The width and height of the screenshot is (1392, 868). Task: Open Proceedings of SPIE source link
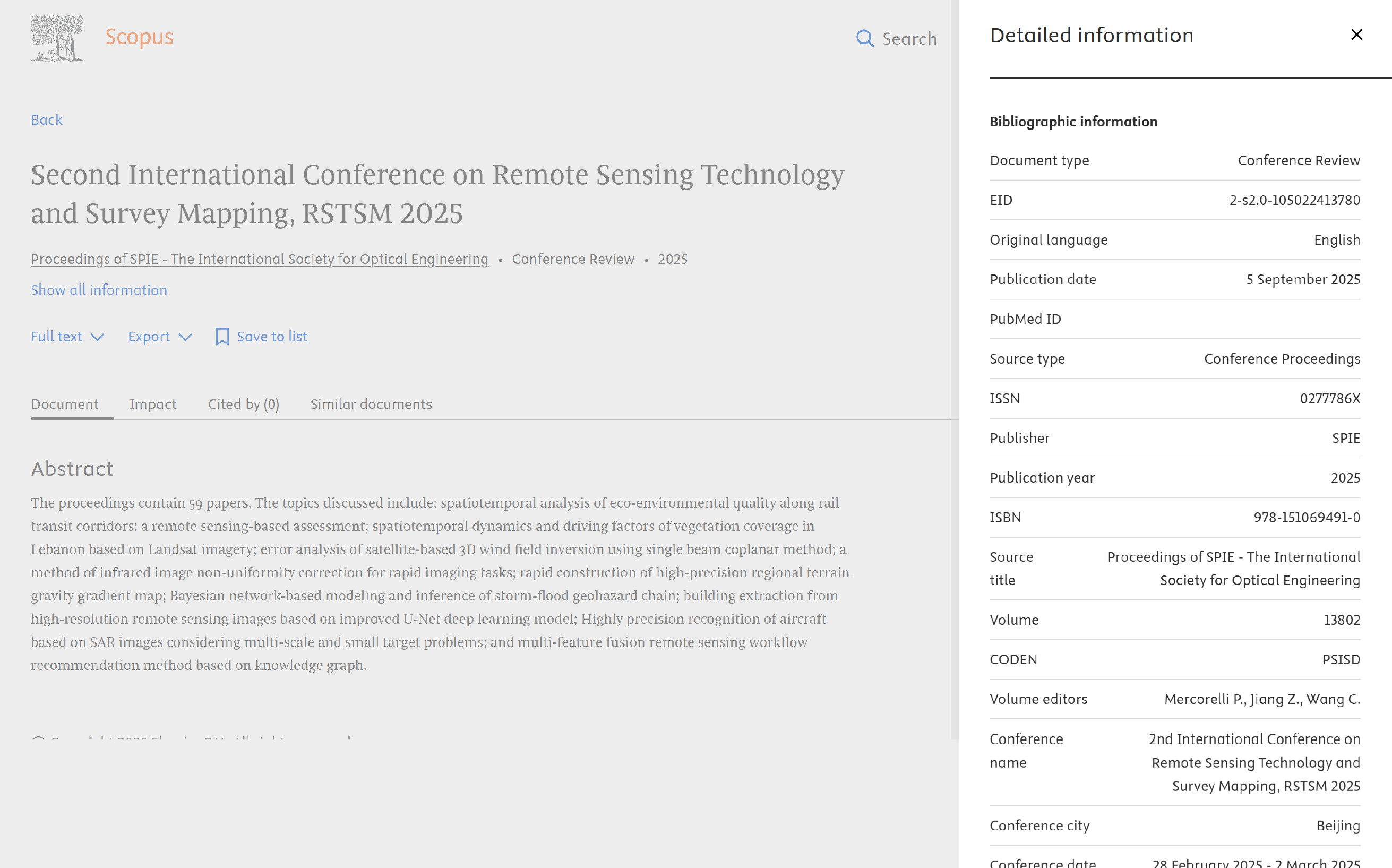tap(260, 259)
